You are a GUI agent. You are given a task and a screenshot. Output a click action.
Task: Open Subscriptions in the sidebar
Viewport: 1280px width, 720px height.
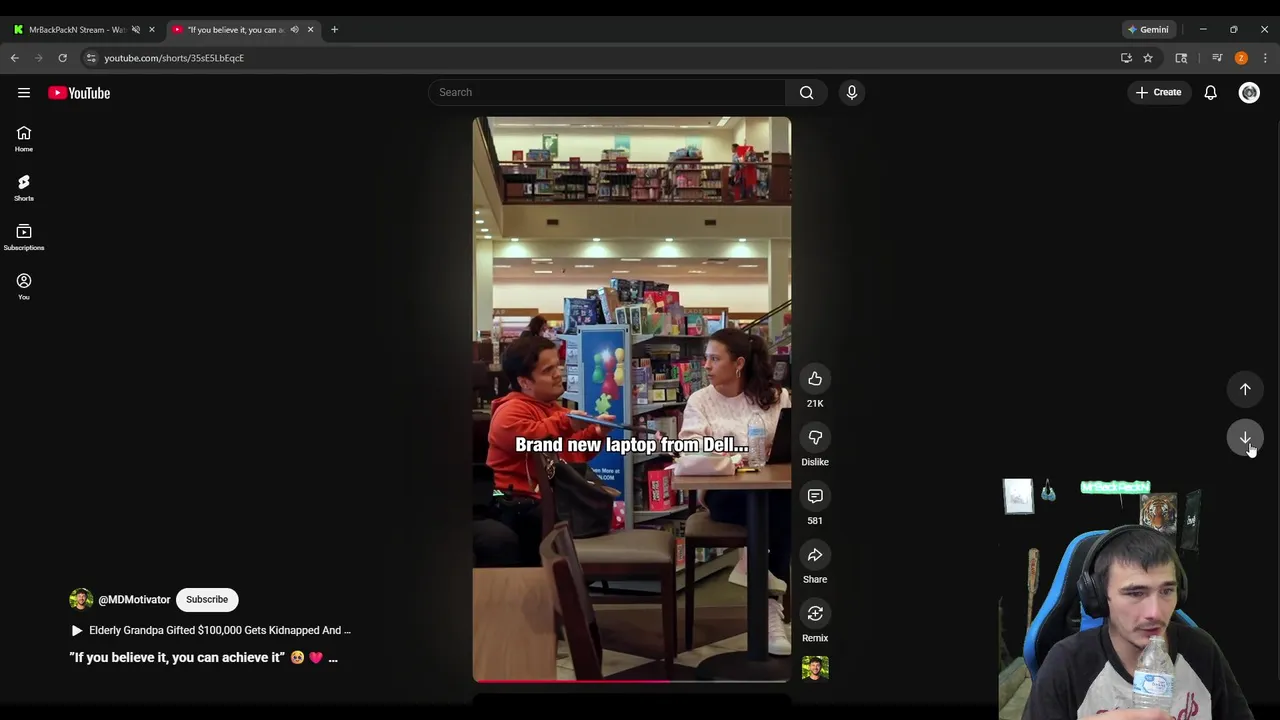(24, 238)
